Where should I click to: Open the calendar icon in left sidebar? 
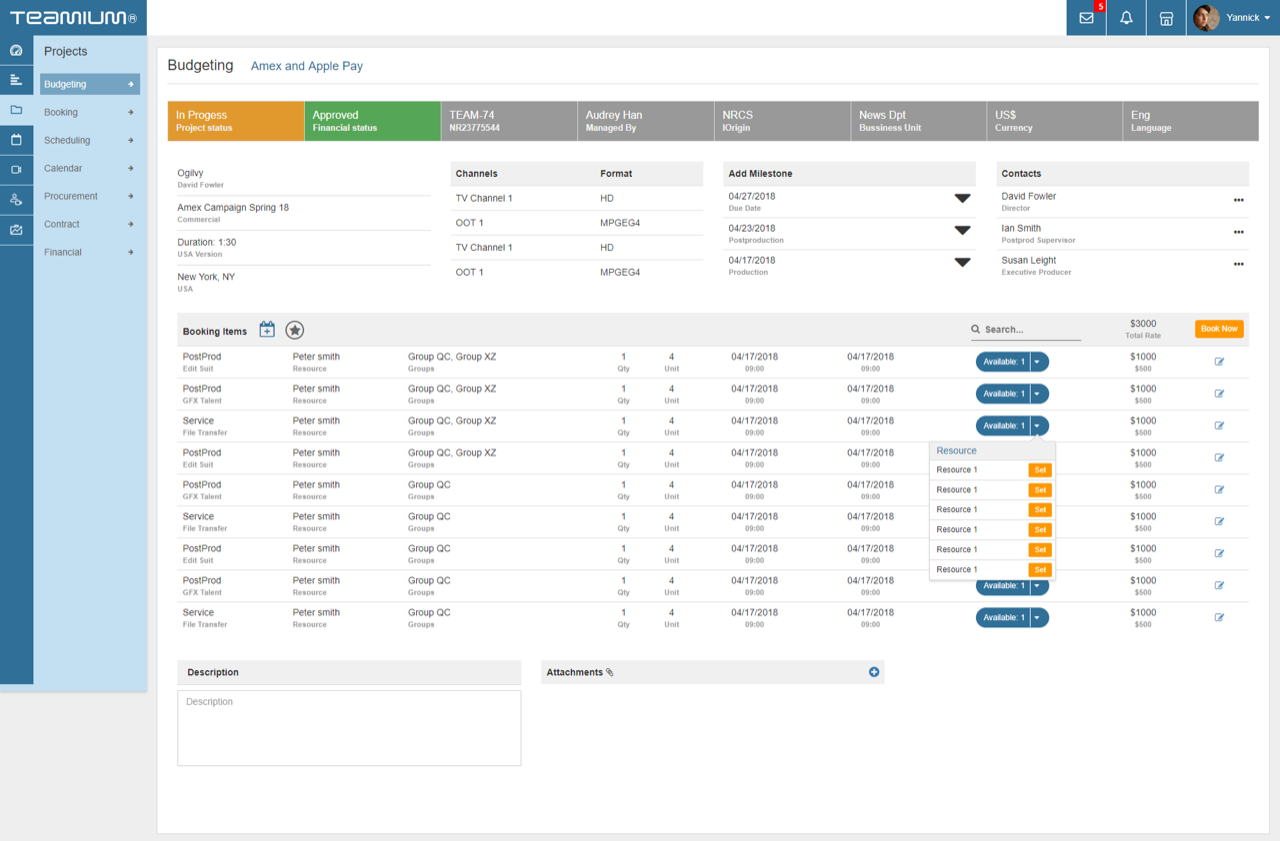pos(16,140)
